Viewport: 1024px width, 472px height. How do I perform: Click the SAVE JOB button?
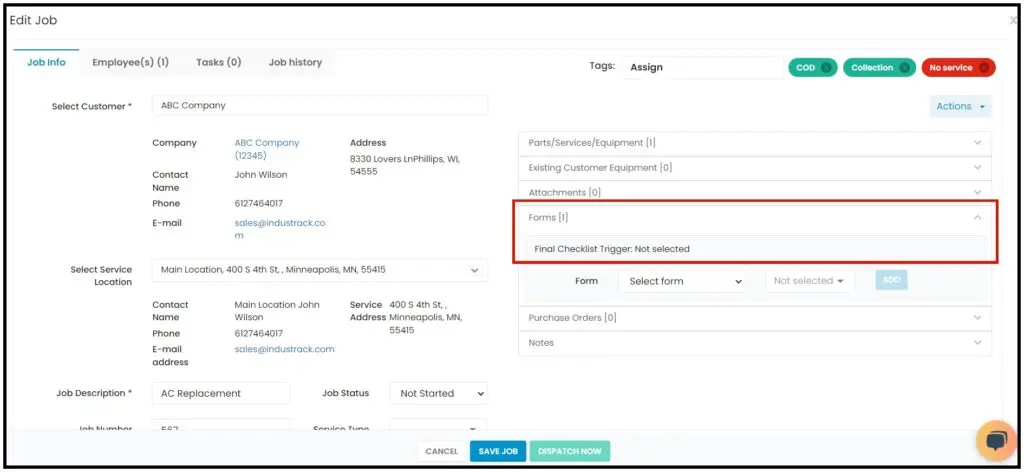point(498,451)
